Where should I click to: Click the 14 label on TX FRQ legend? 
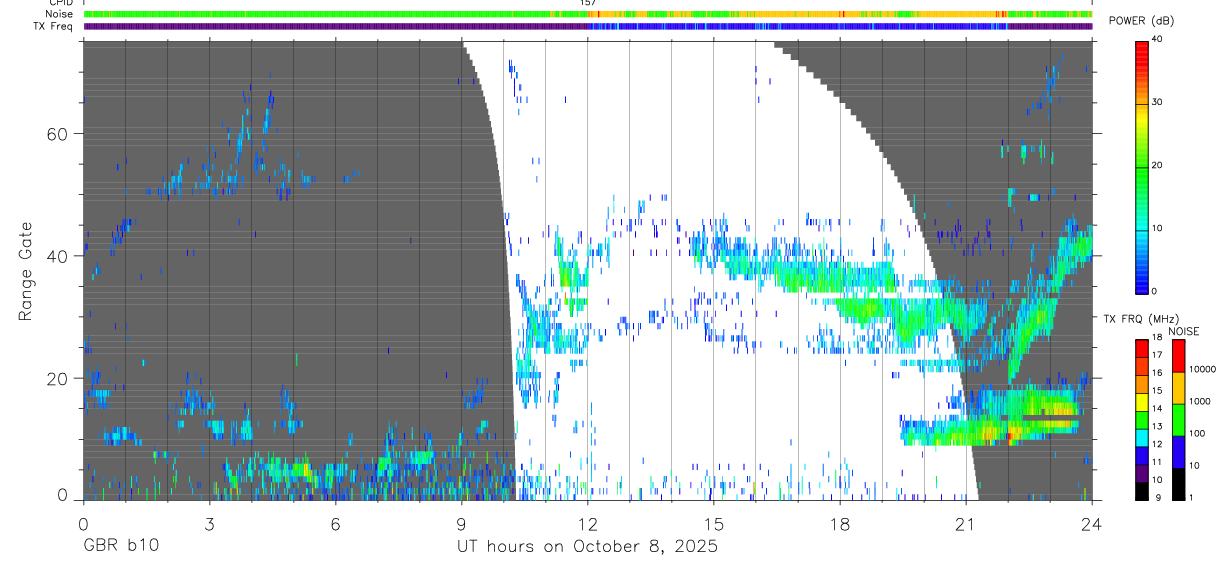[1156, 408]
